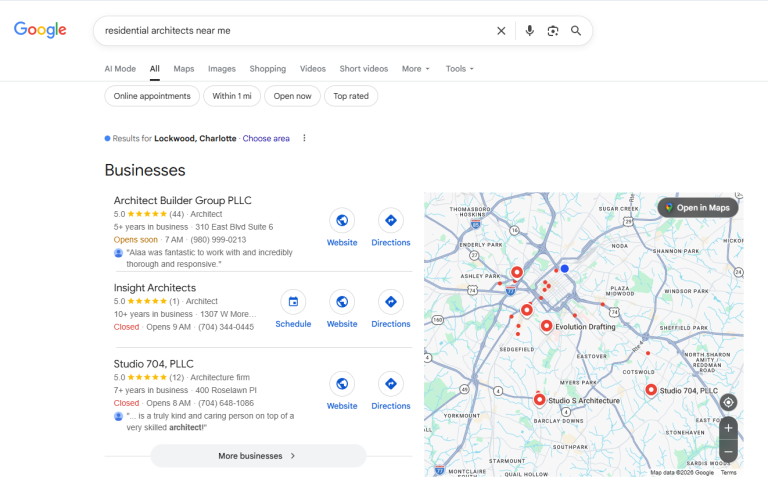Select the Studio 704, PLLC map pin
This screenshot has height=482, width=768.
click(x=651, y=390)
